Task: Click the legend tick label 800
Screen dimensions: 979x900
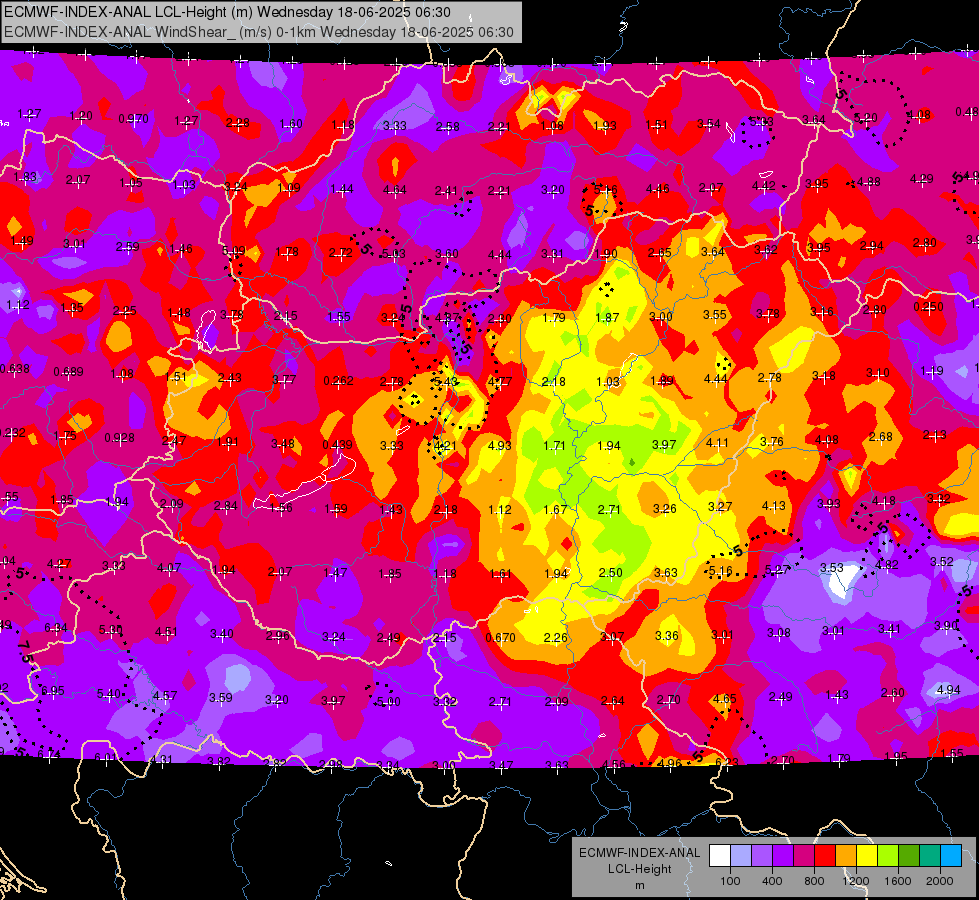Action: pos(814,881)
